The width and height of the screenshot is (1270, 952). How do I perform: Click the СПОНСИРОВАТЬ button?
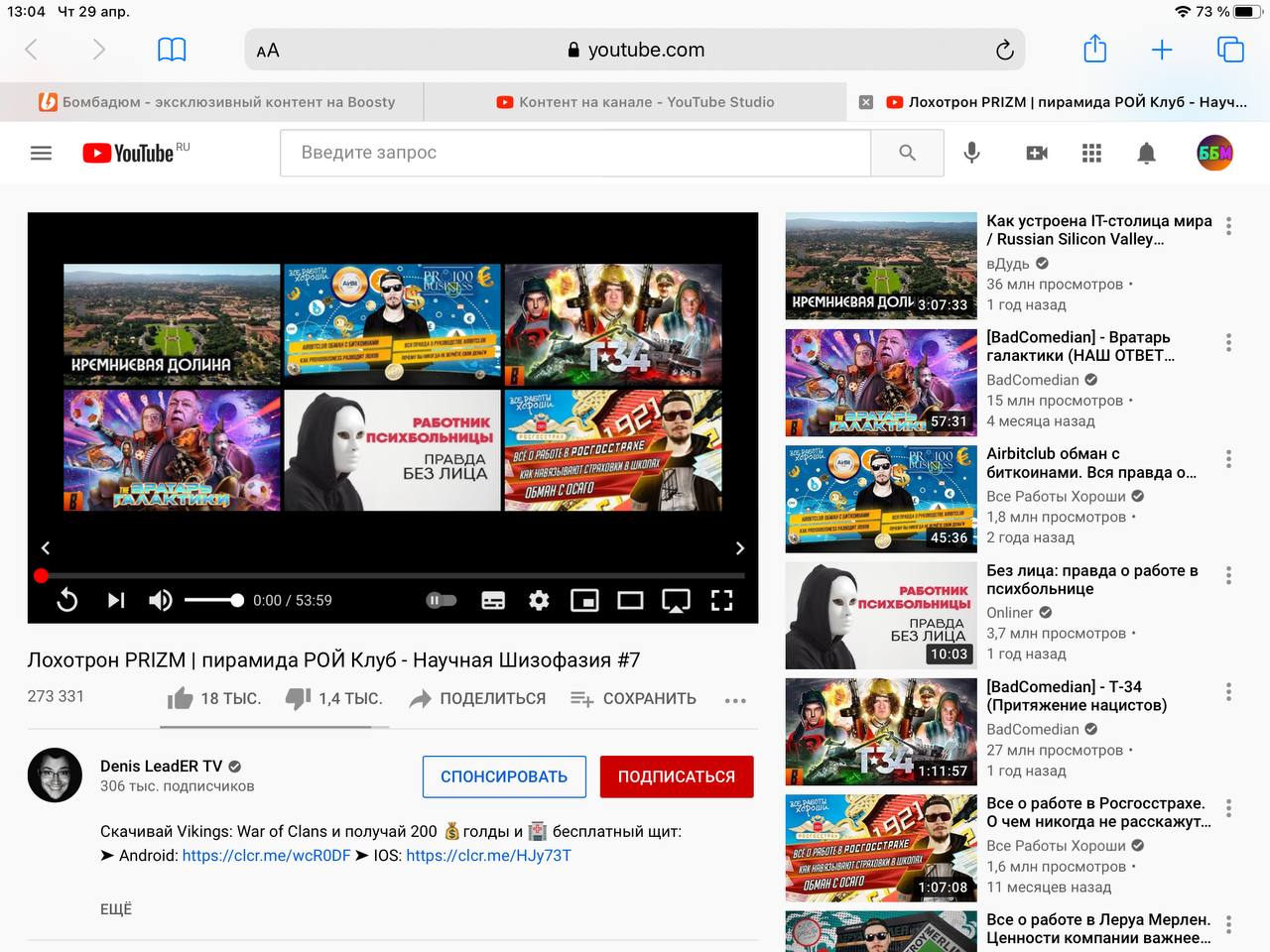[x=504, y=776]
